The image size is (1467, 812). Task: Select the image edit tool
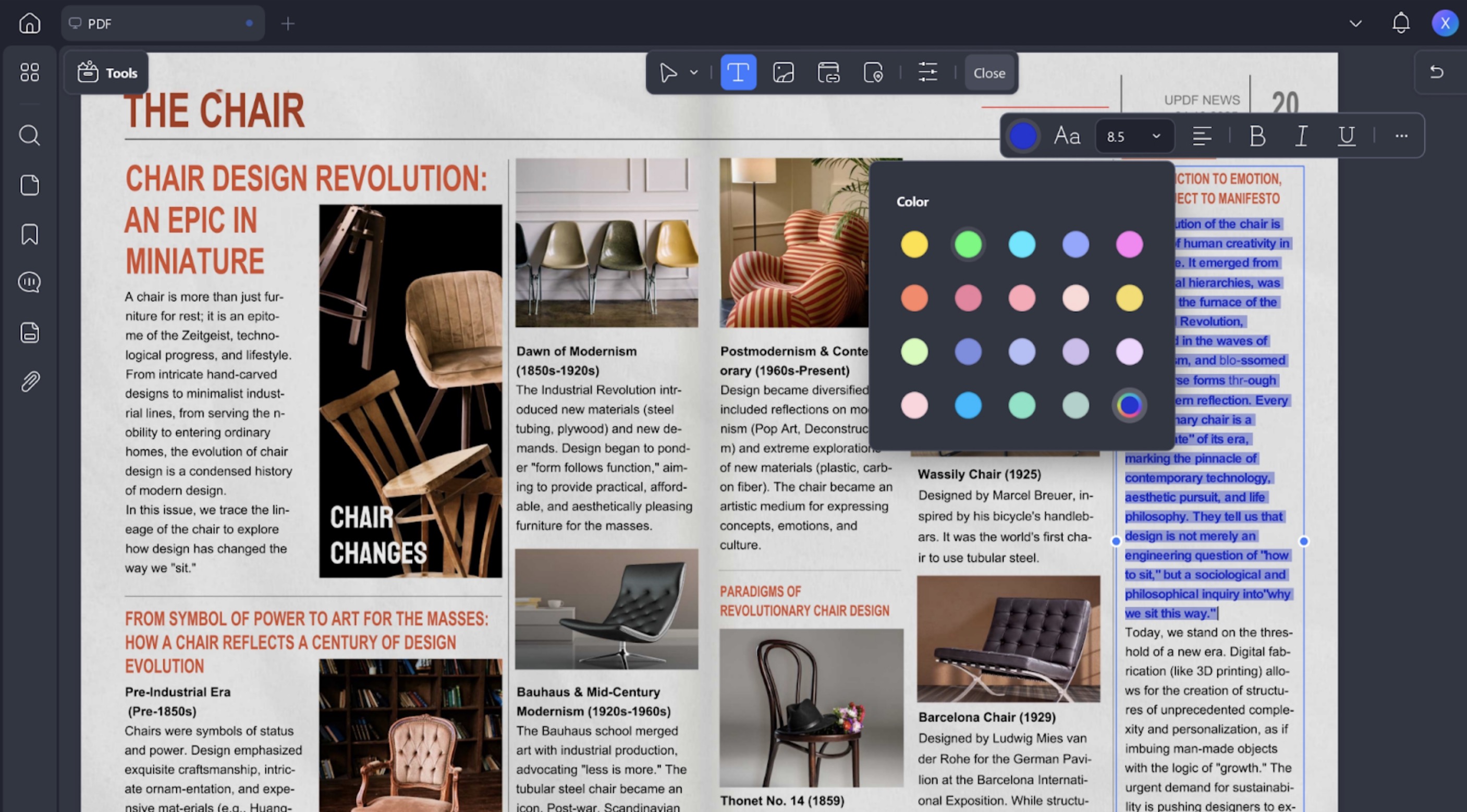pos(783,73)
